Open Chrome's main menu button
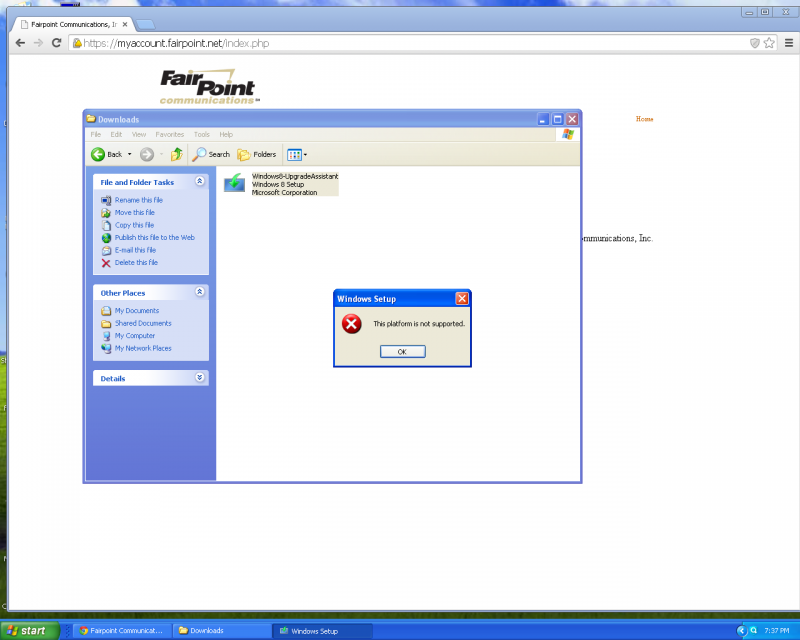This screenshot has height=640, width=800. (x=789, y=43)
